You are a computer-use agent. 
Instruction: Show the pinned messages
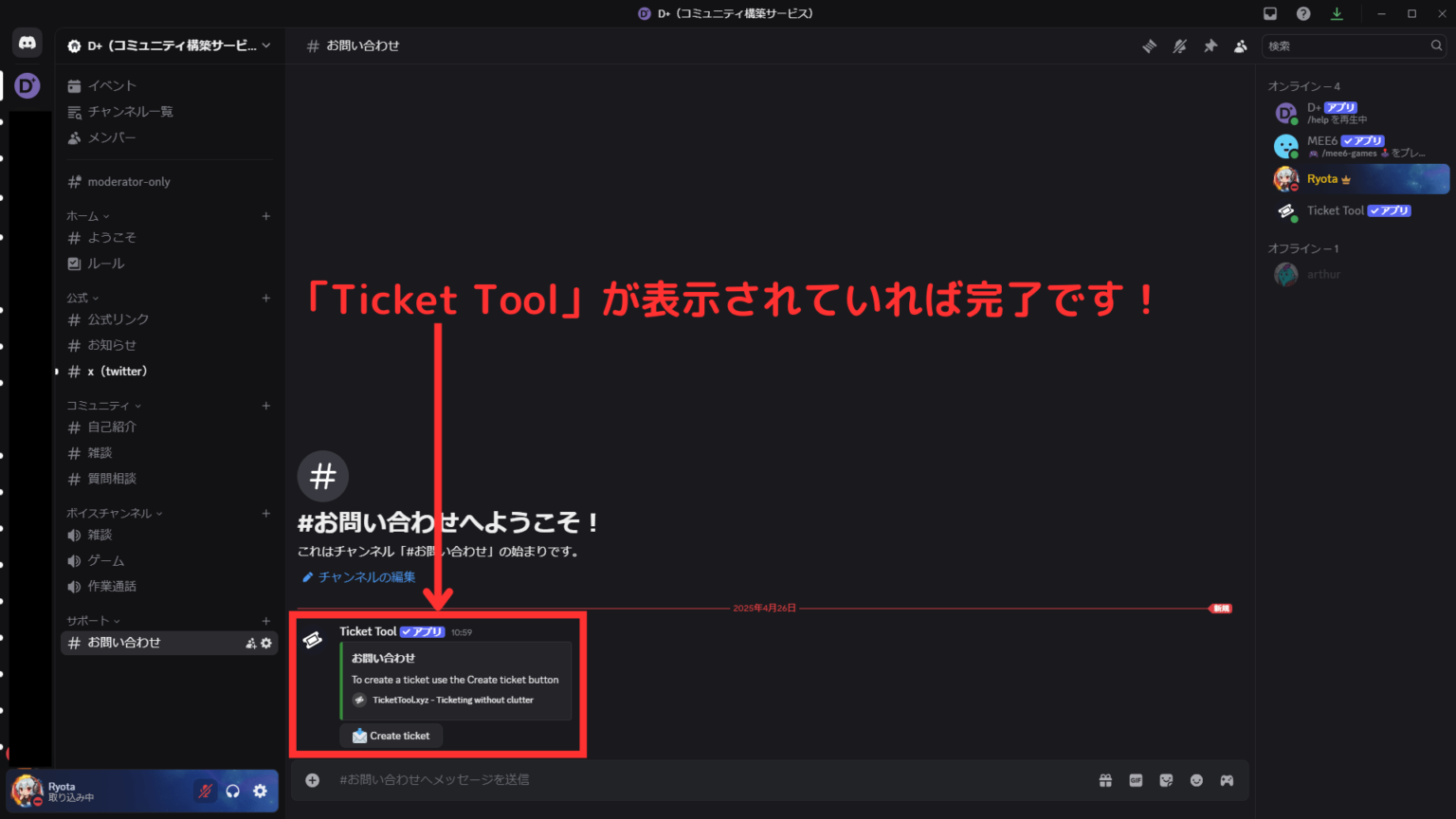(1210, 45)
